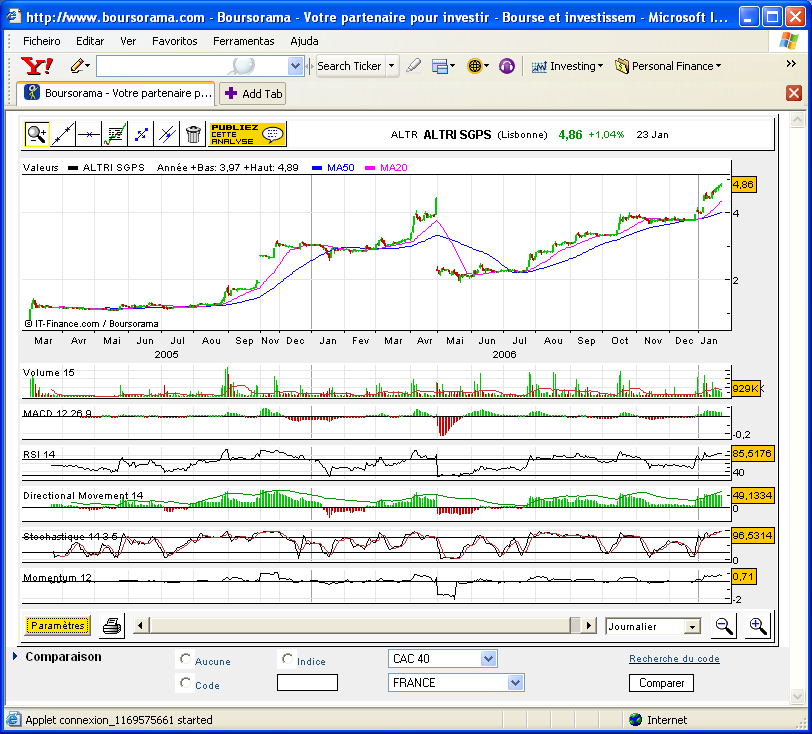
Task: Select the zoom magnifier chart tool
Action: pyautogui.click(x=37, y=135)
